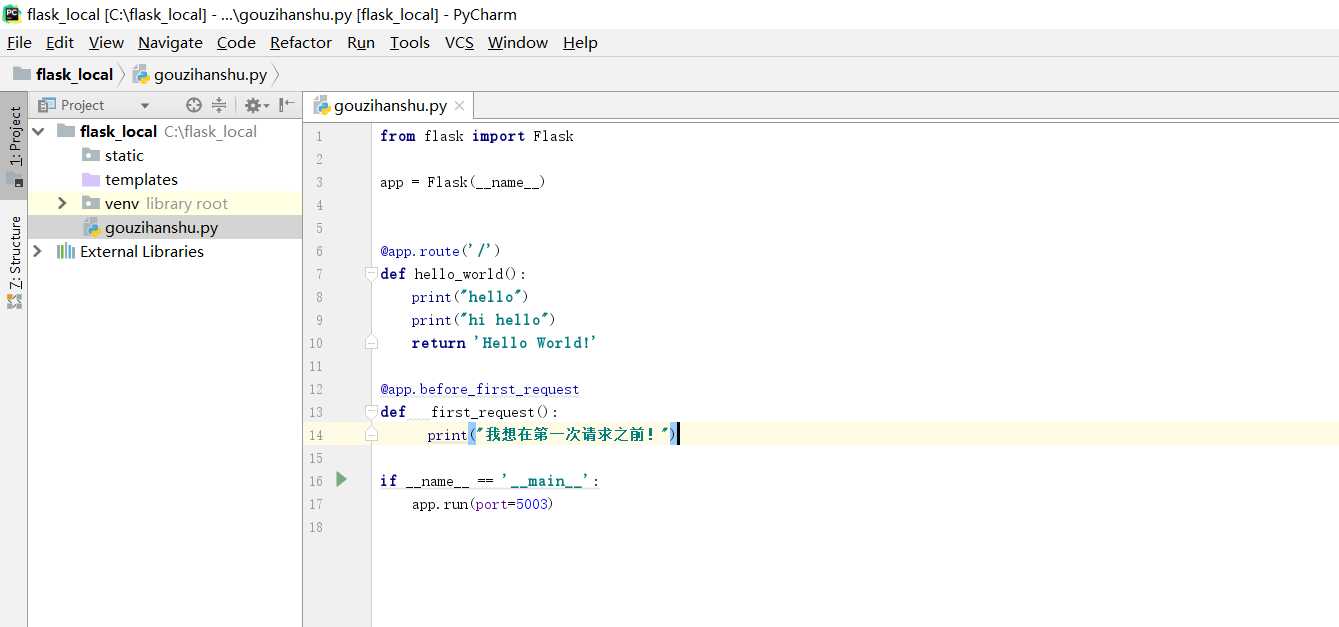Toggle the 1: Project side tab

click(x=14, y=146)
